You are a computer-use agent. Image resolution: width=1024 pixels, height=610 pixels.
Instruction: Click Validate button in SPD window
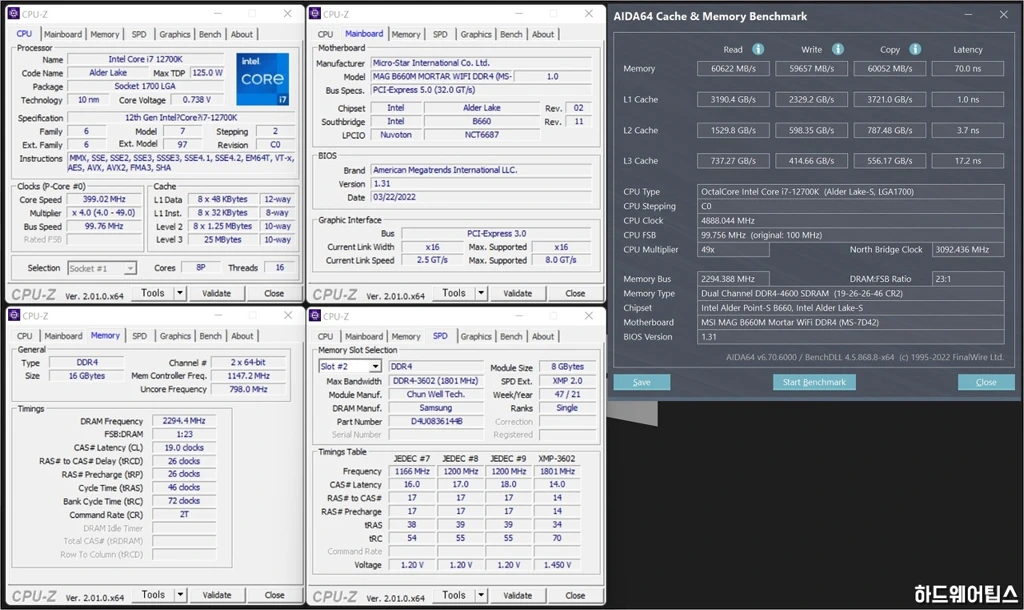click(x=517, y=595)
